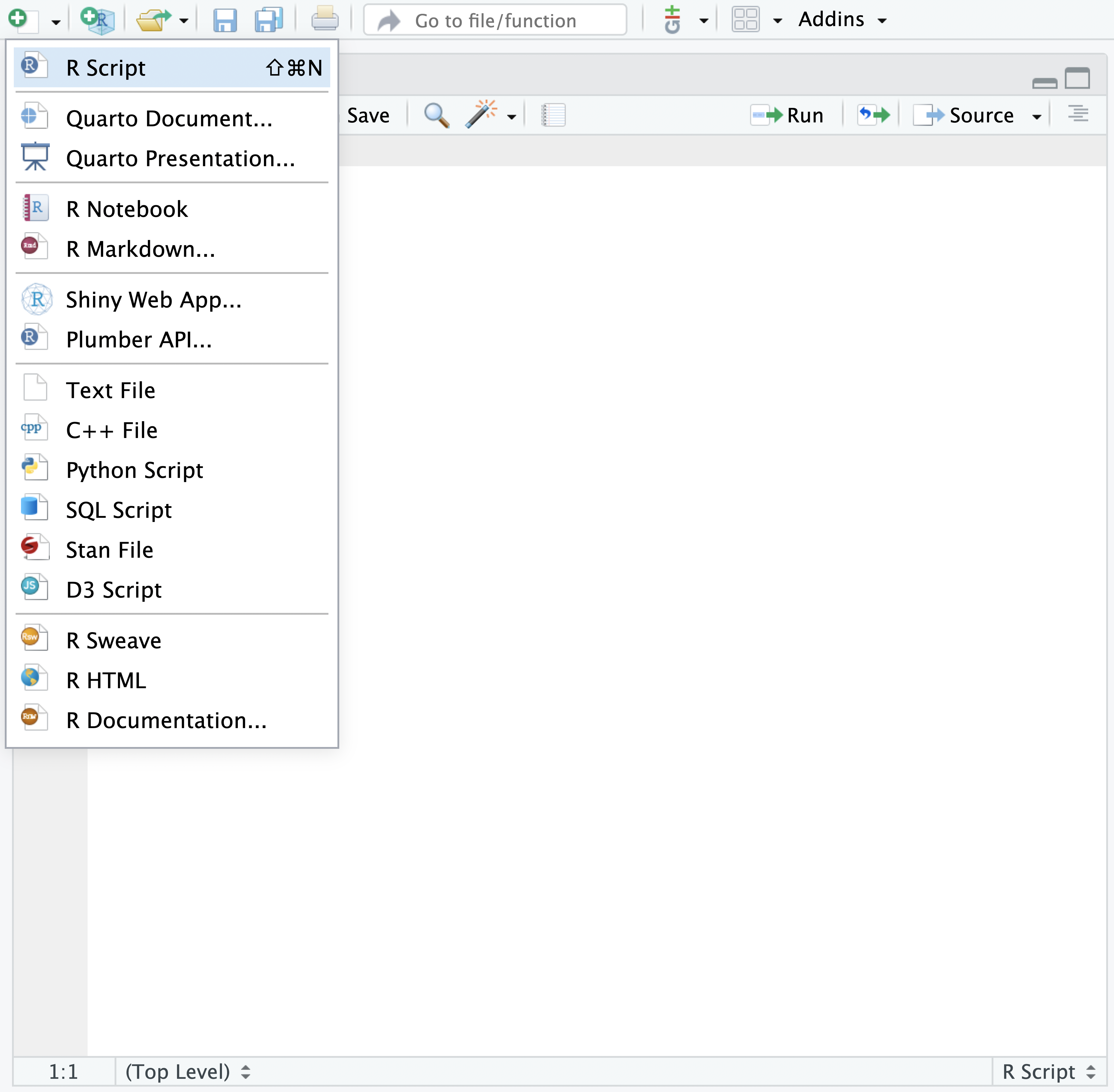The width and height of the screenshot is (1114, 1092).
Task: Open the New File dropdown arrow
Action: point(55,22)
